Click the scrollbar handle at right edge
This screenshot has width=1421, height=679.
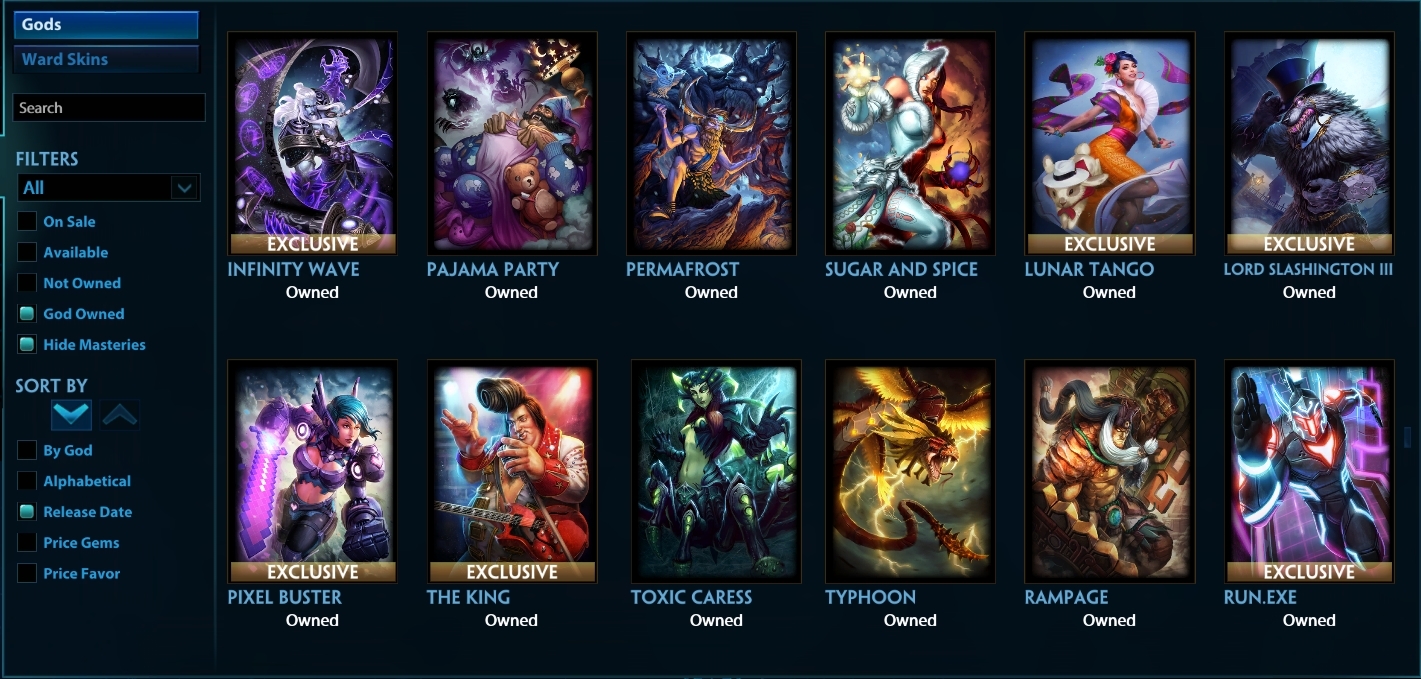click(x=1407, y=437)
